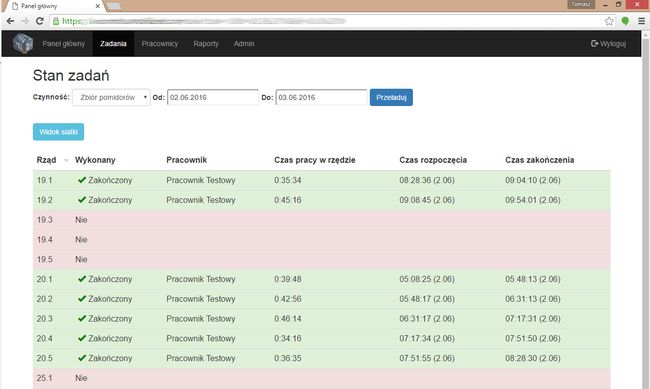Click Pracownik Testowy in row 20.3

(201, 318)
